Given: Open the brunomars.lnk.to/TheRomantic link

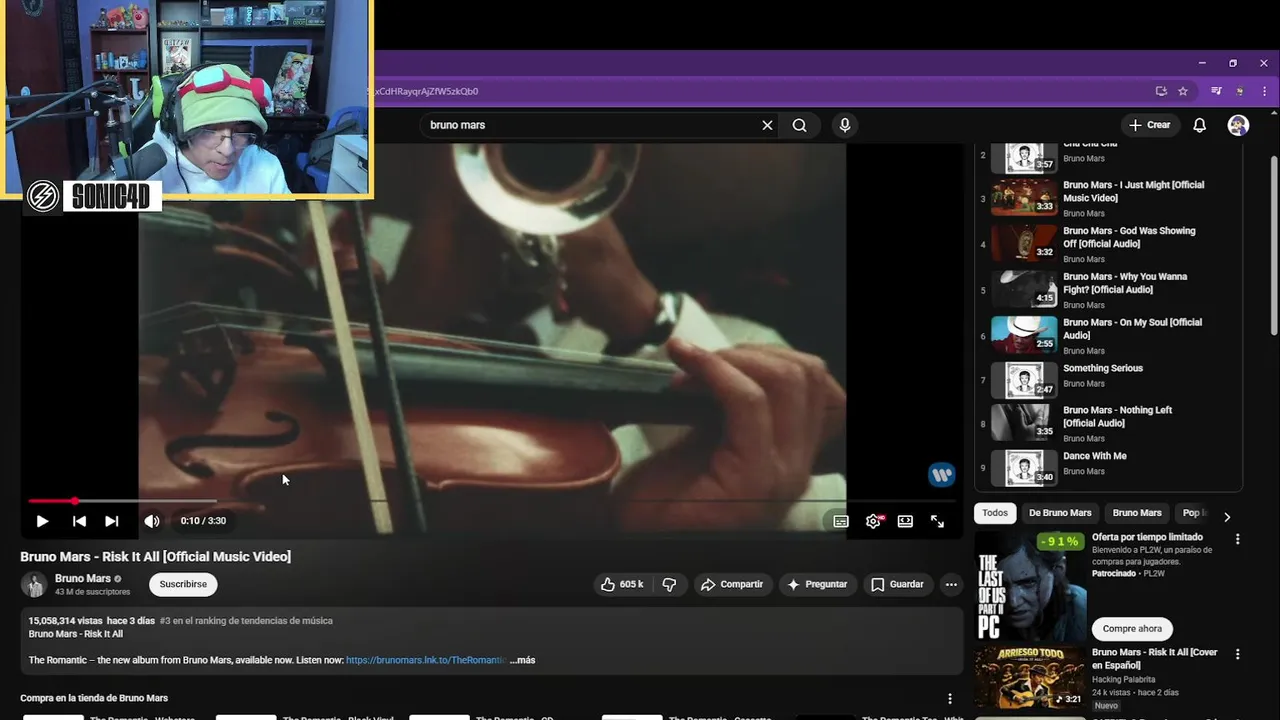Looking at the screenshot, I should (x=426, y=660).
